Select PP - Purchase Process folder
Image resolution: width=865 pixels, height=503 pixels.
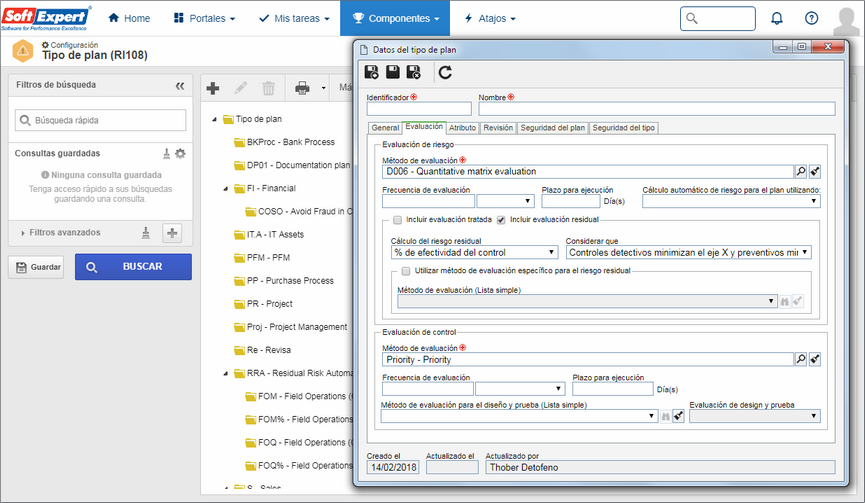pos(284,281)
